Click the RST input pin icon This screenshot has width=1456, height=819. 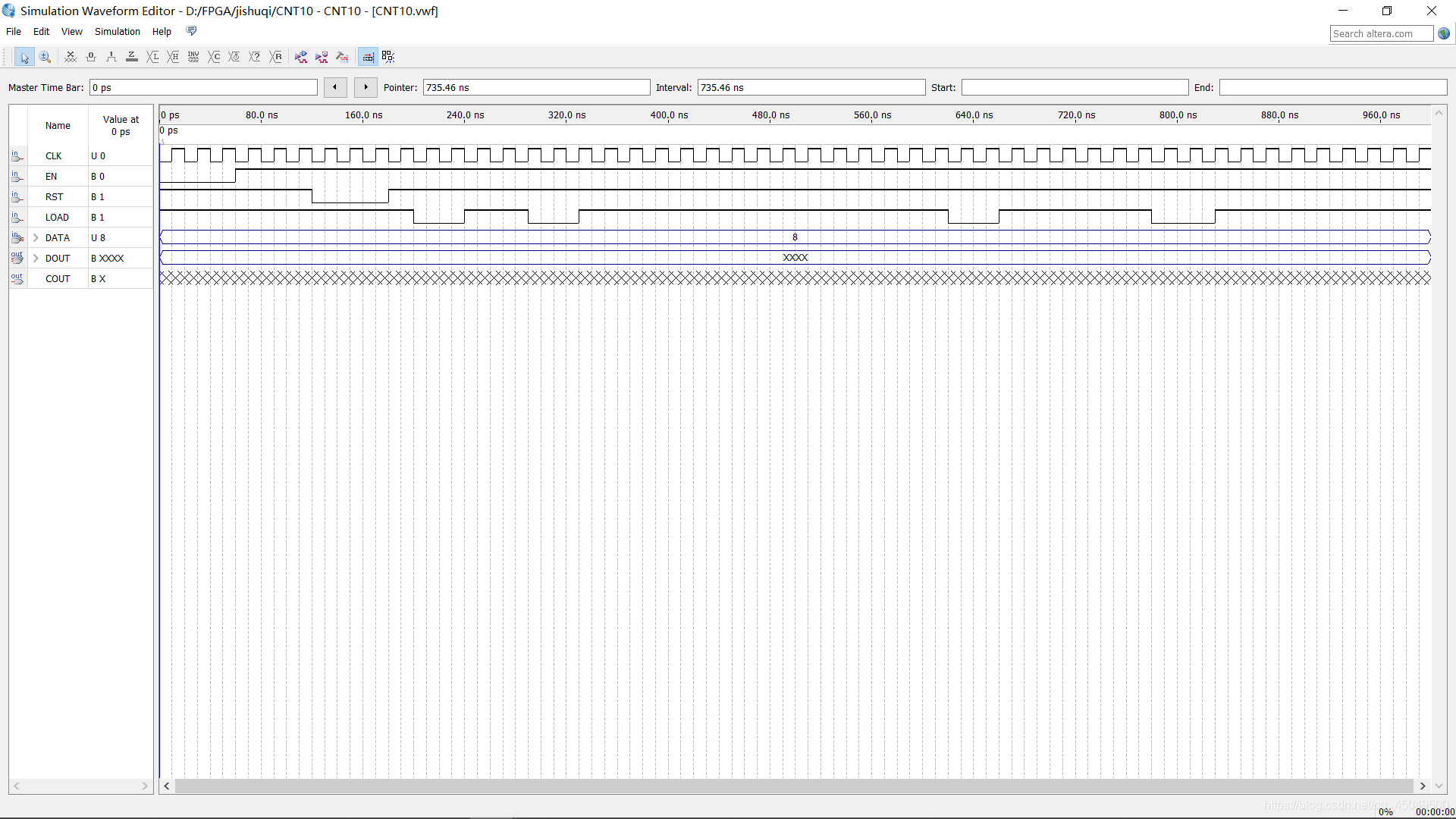pyautogui.click(x=17, y=197)
